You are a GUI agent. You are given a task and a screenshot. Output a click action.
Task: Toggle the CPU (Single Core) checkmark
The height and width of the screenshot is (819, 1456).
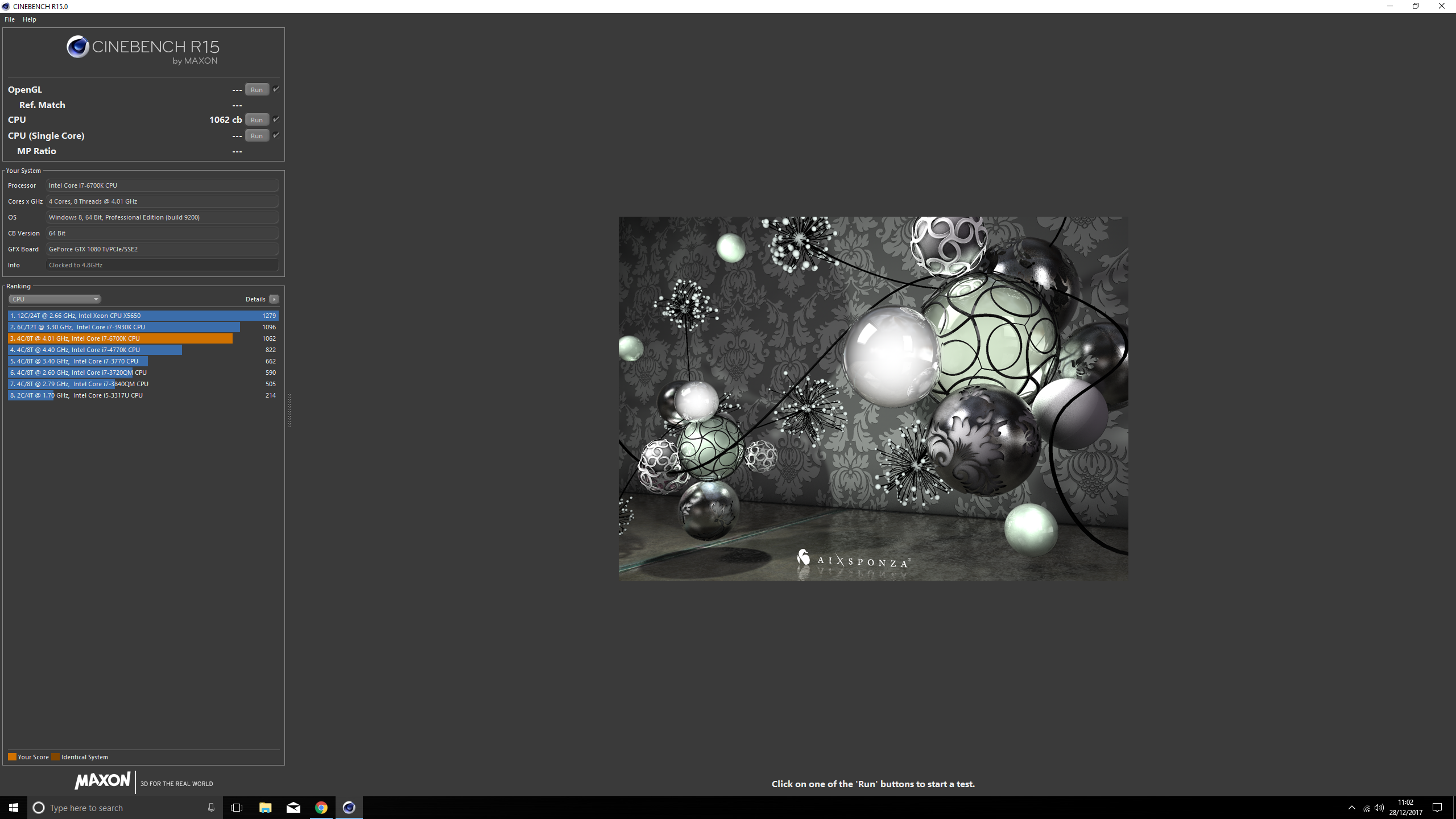tap(276, 135)
